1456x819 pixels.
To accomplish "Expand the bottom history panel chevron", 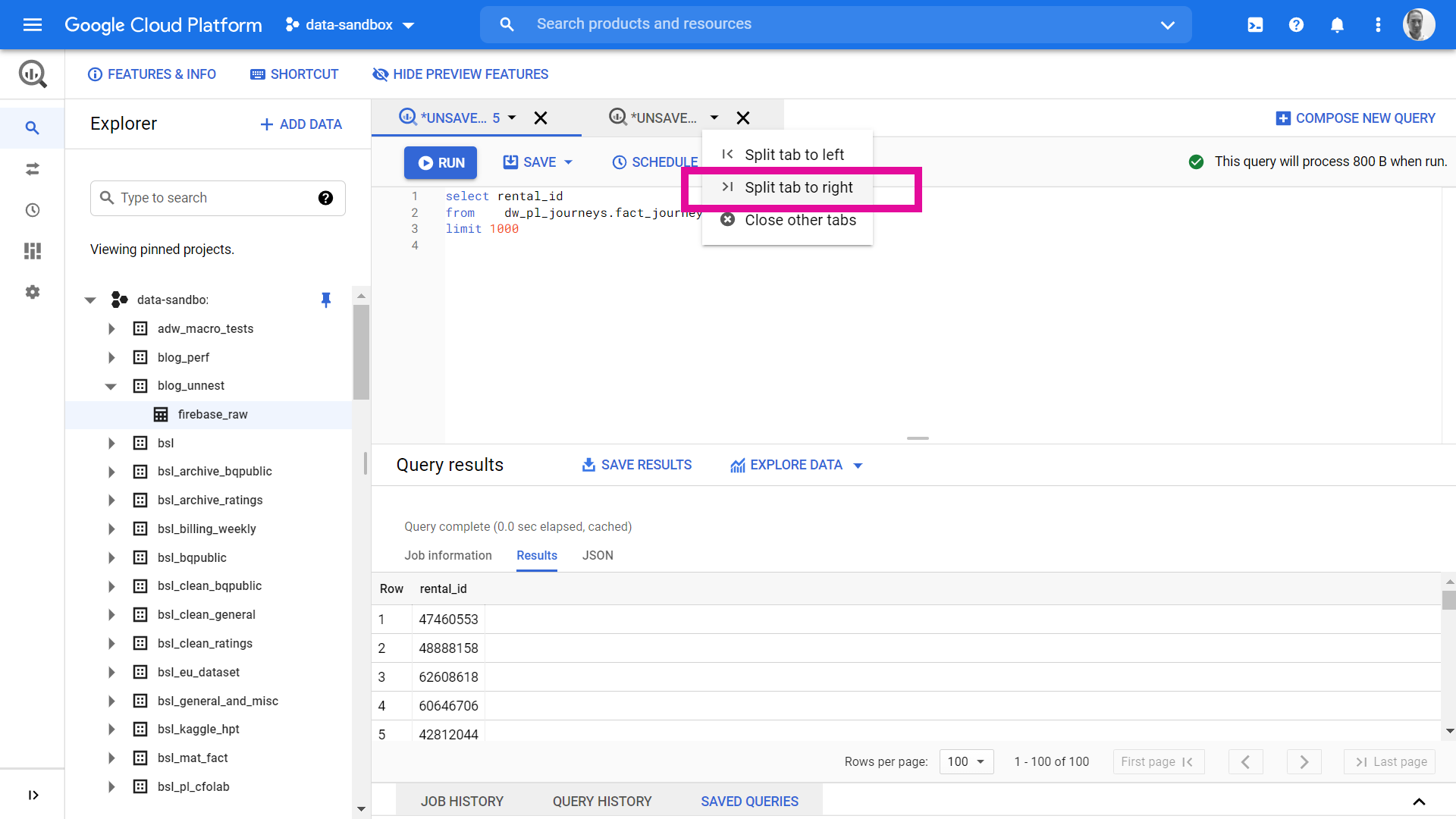I will [x=1419, y=802].
